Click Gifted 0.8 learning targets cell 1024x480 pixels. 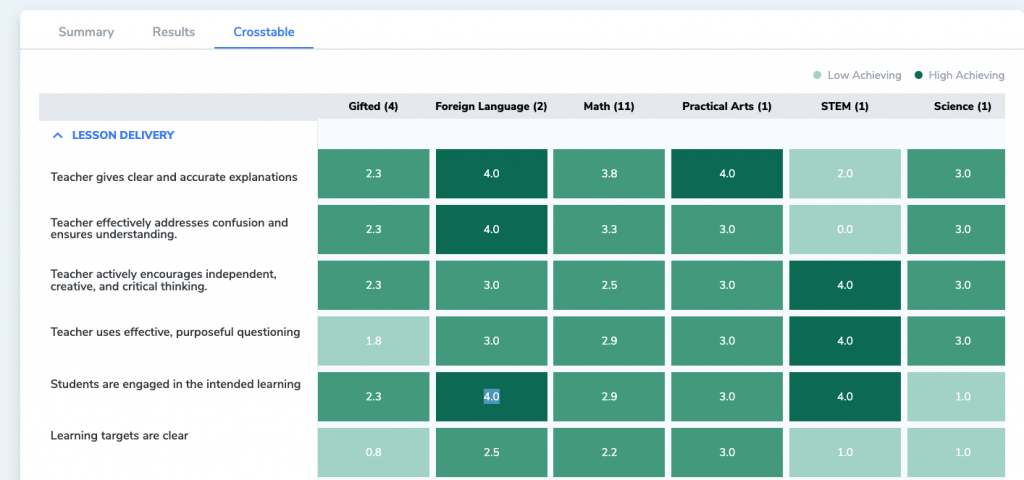(374, 453)
